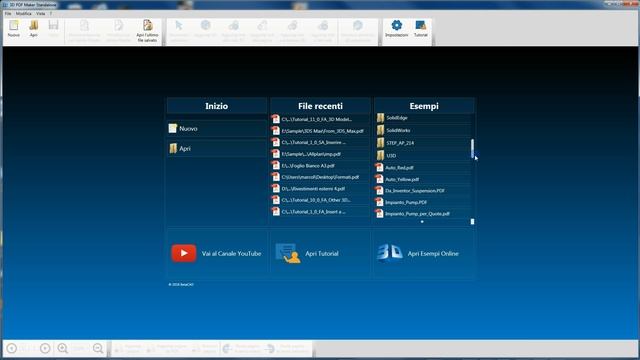Click the rotate left icon in bottom toolbar

pyautogui.click(x=227, y=349)
